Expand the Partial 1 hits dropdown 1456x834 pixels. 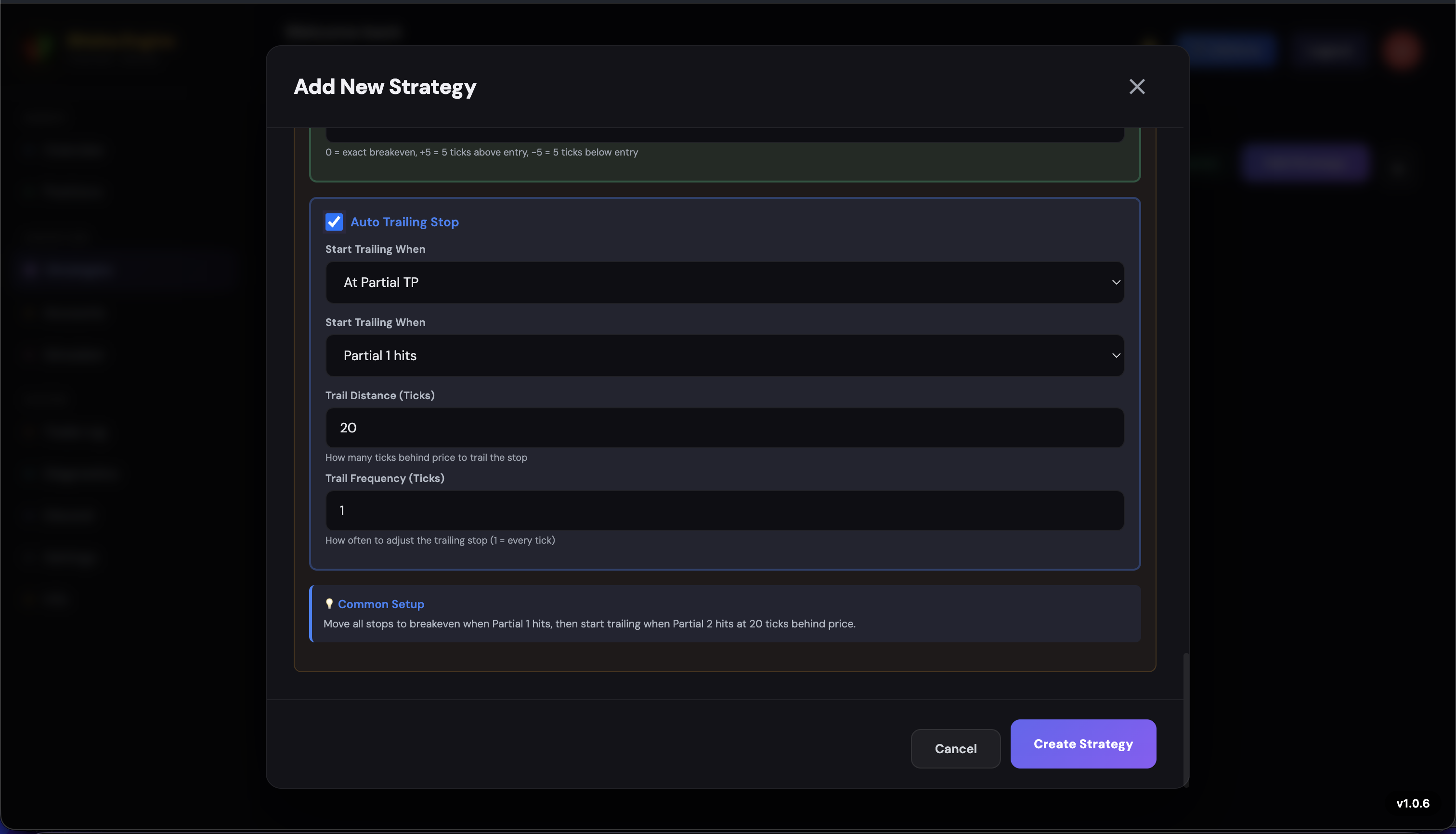(x=724, y=356)
